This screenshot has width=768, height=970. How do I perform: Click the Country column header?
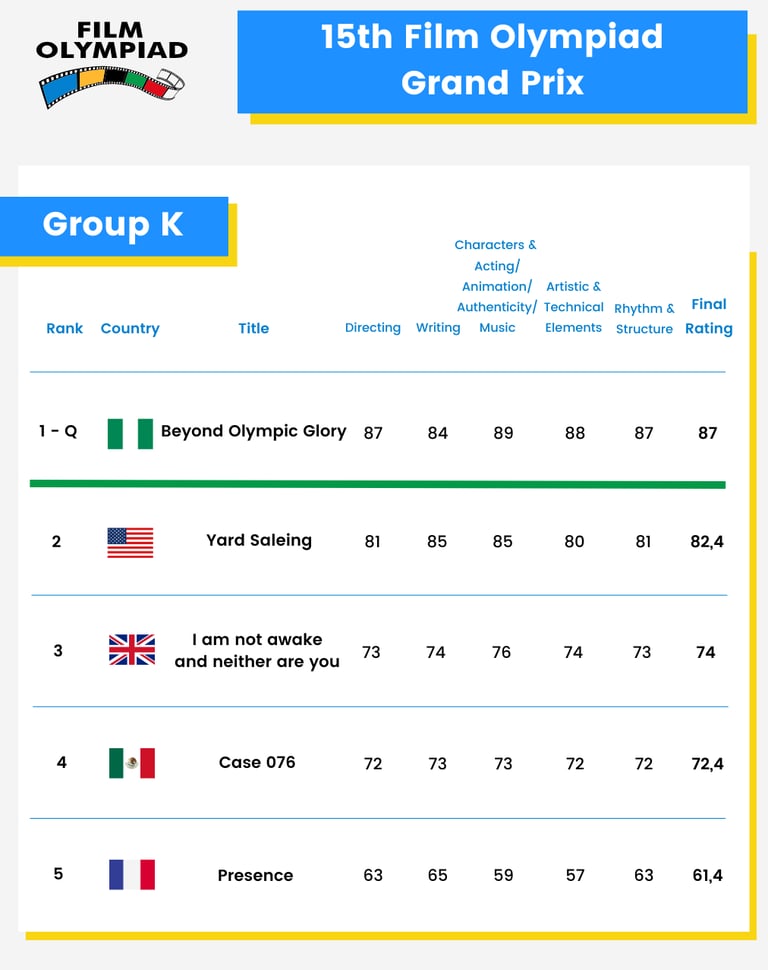coord(130,328)
